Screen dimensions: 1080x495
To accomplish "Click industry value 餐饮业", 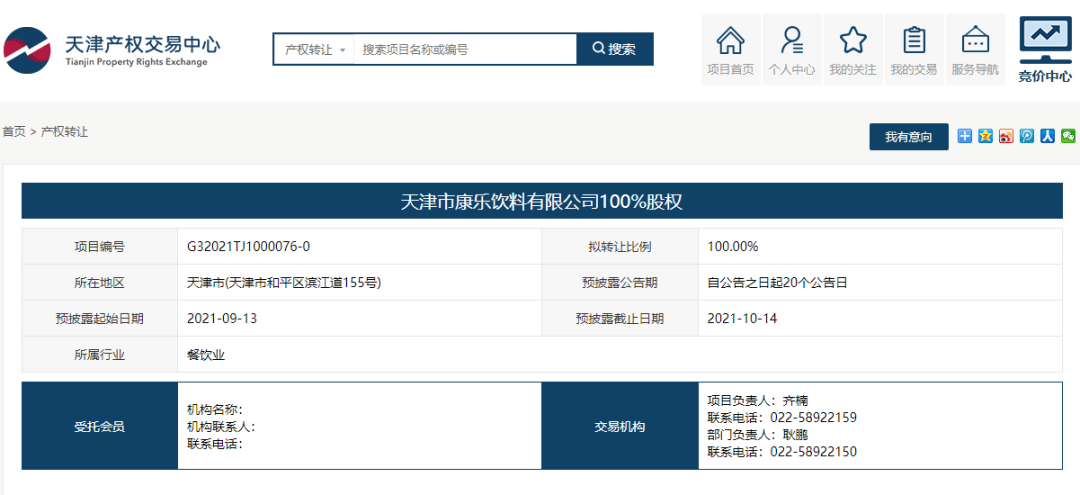I will 207,355.
